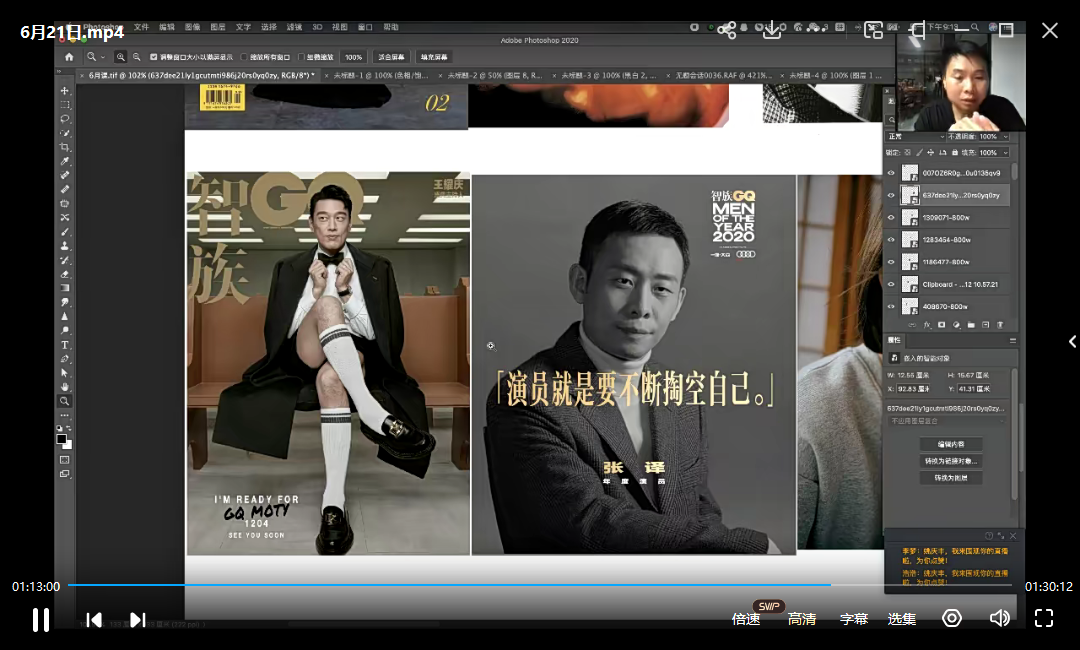Hide the 1283454-800w layer
The image size is (1080, 650).
(891, 240)
